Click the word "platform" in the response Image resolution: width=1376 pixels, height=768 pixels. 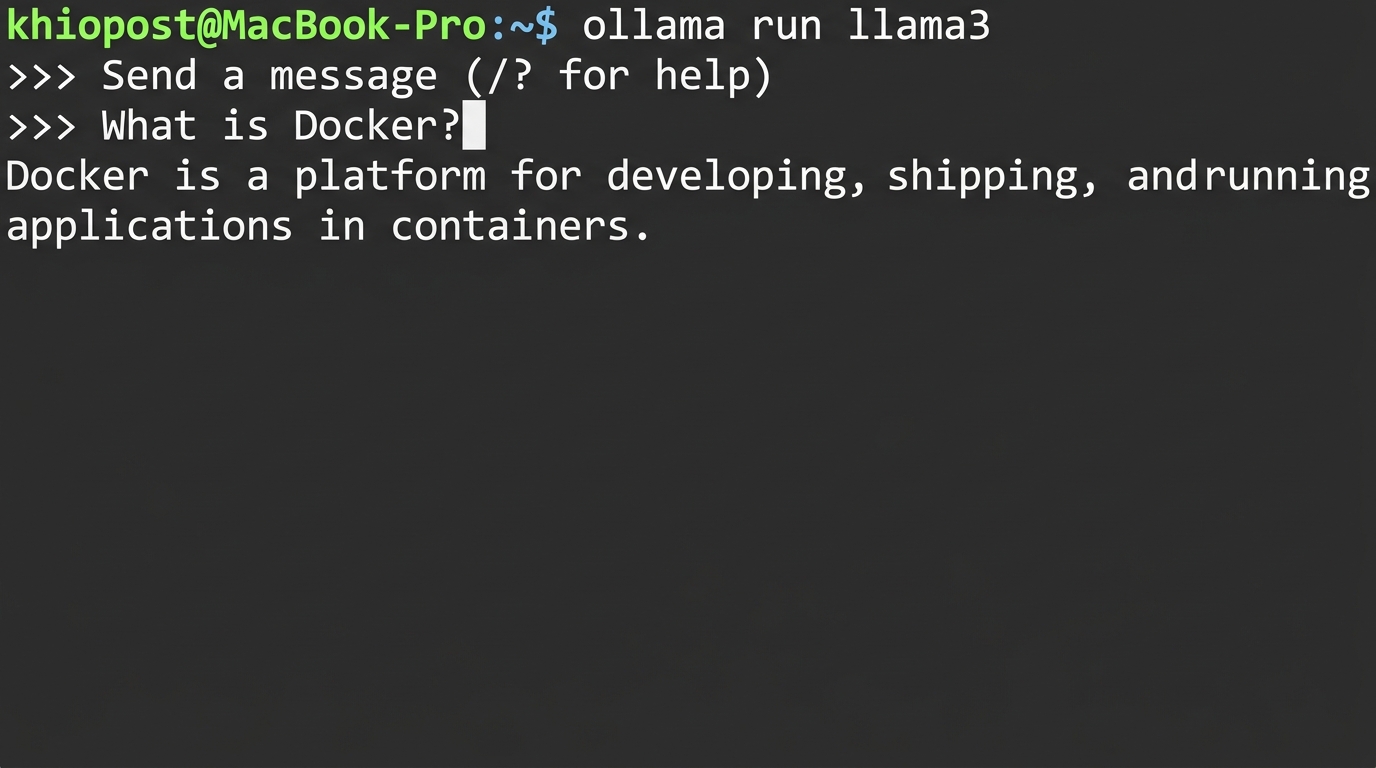coord(390,177)
